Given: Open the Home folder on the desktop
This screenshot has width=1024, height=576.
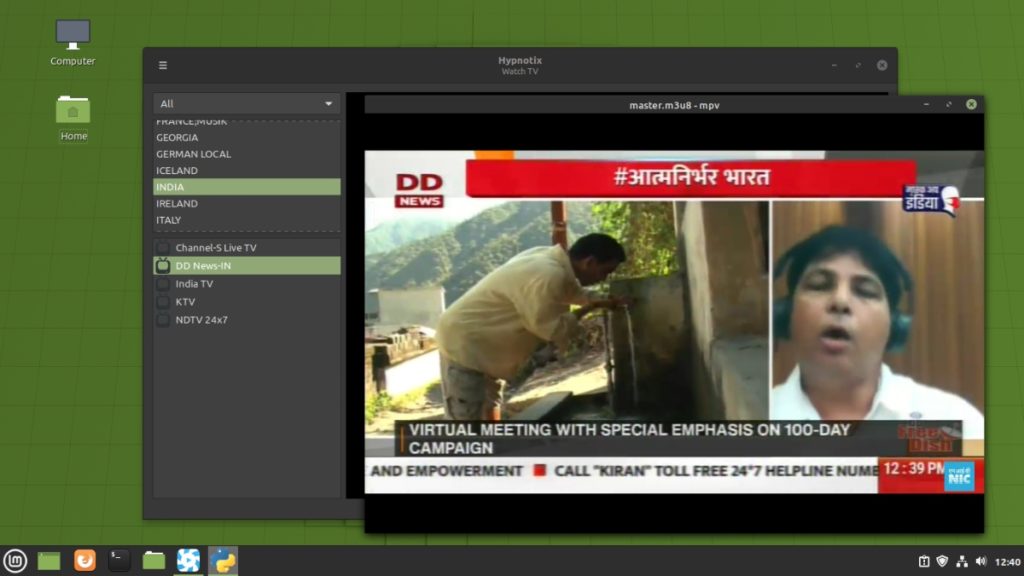Looking at the screenshot, I should coord(72,110).
